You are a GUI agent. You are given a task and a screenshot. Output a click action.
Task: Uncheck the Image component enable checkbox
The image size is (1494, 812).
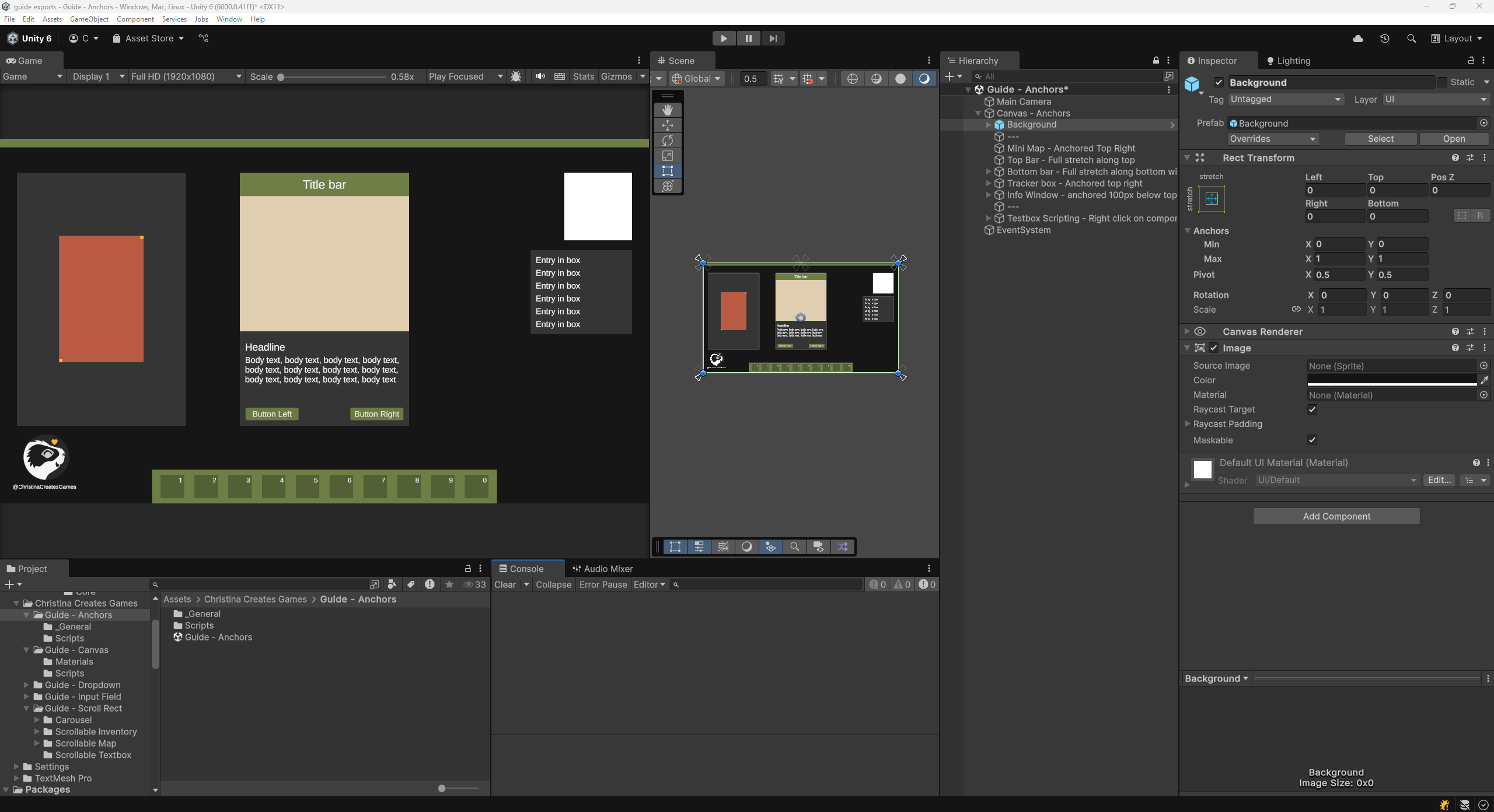click(x=1214, y=348)
